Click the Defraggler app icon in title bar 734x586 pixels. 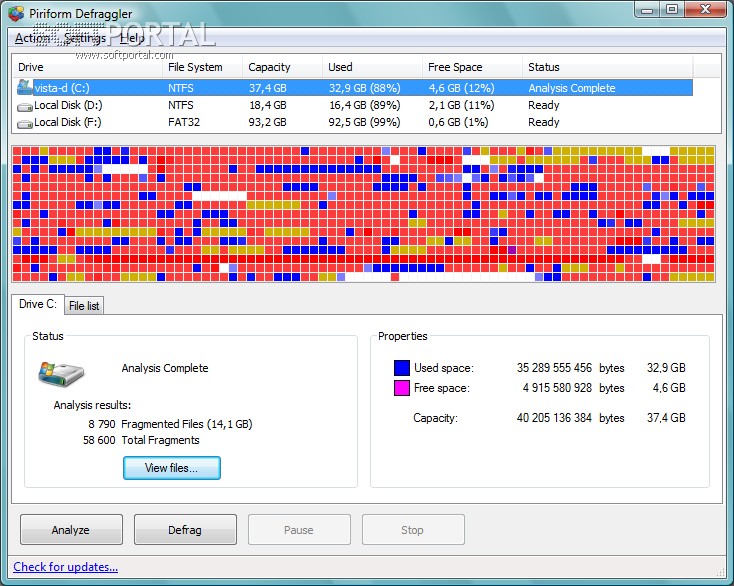pyautogui.click(x=16, y=13)
